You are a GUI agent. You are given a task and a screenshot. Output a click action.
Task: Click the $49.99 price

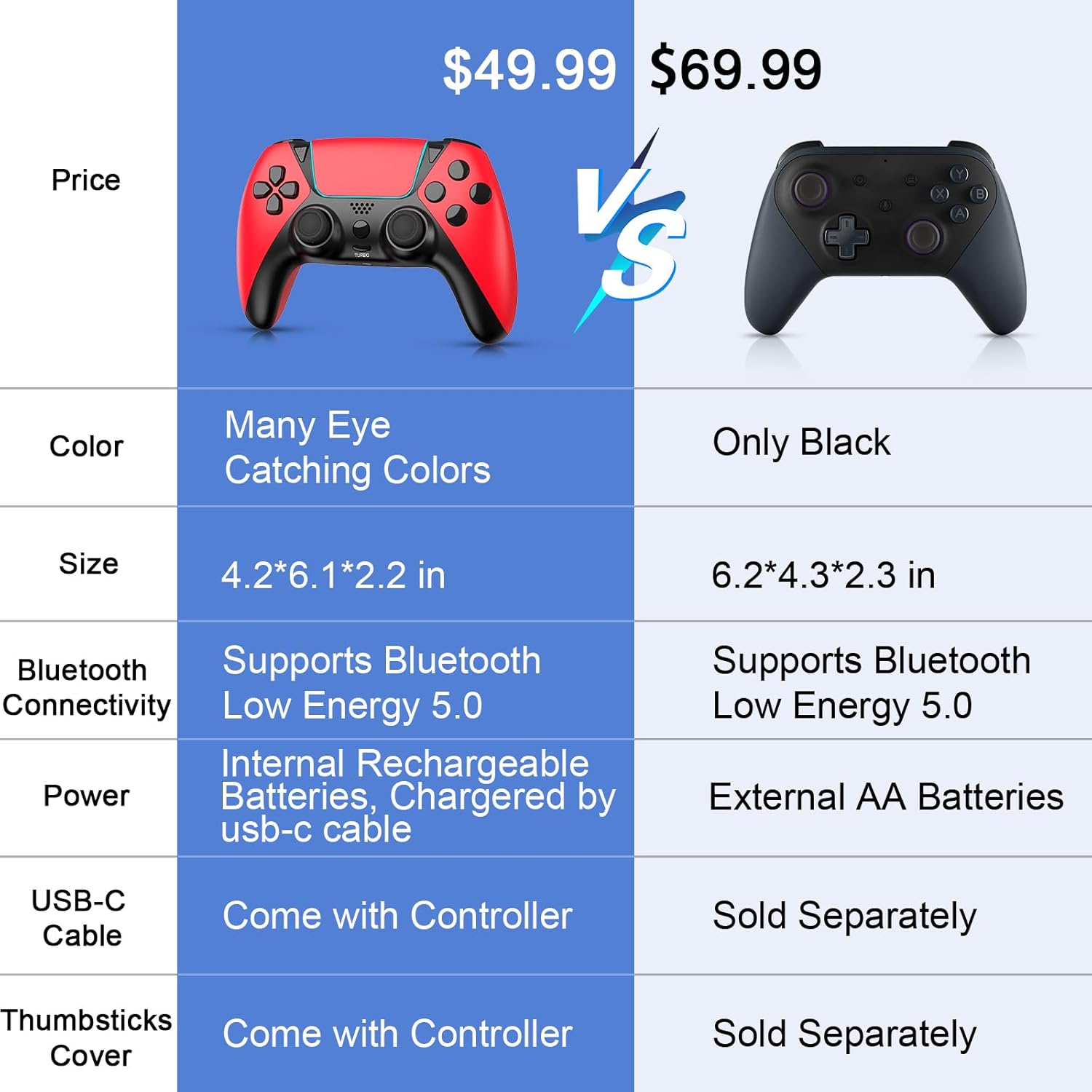pos(529,70)
